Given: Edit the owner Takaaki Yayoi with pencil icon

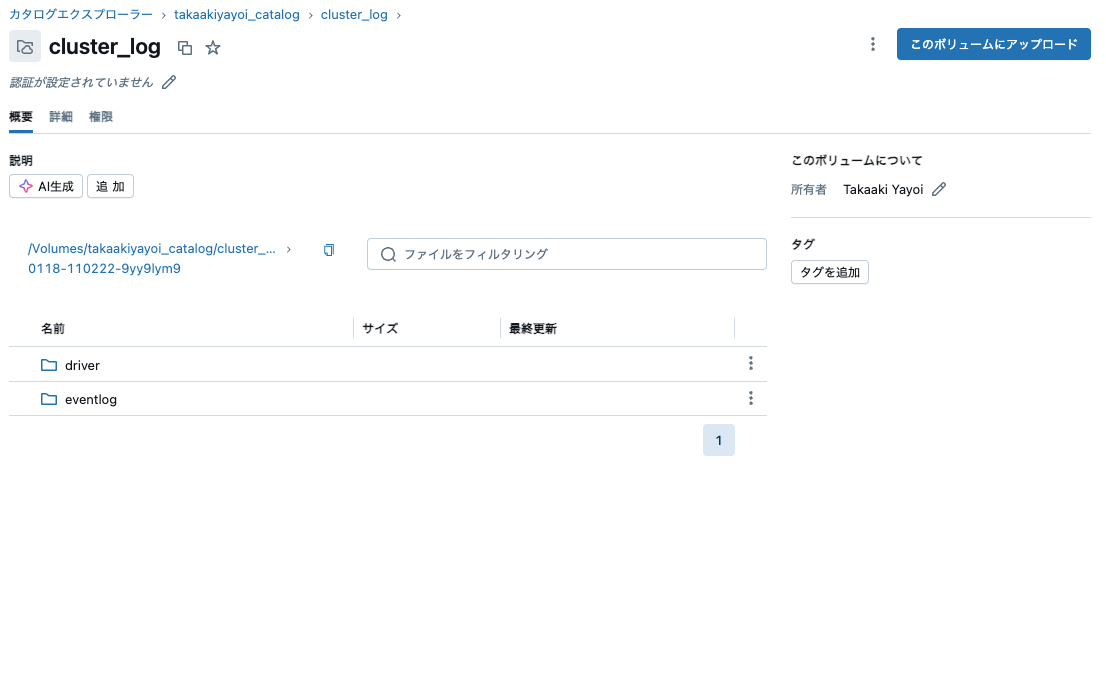Looking at the screenshot, I should 938,189.
